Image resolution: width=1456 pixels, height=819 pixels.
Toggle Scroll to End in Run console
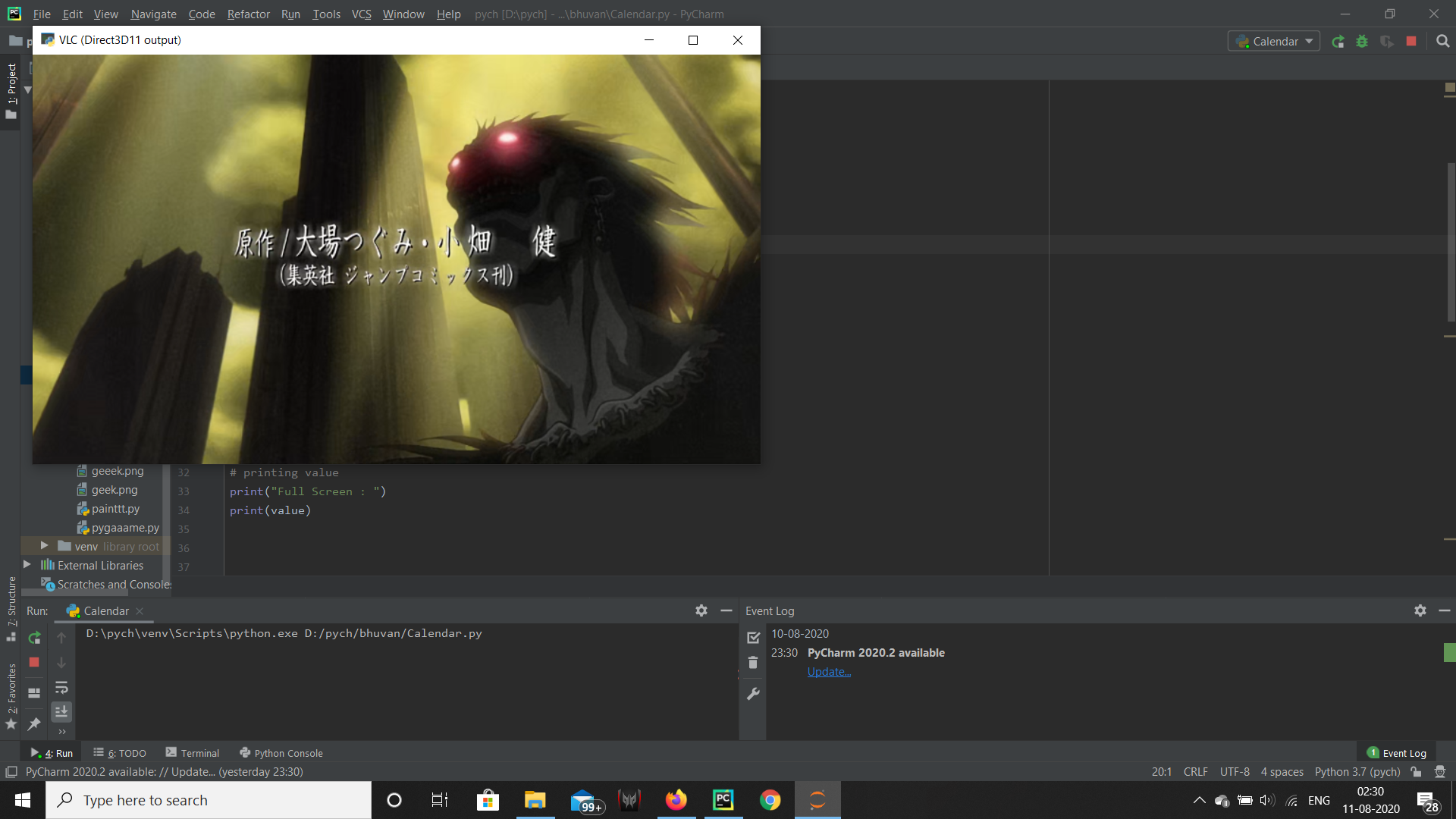[61, 711]
